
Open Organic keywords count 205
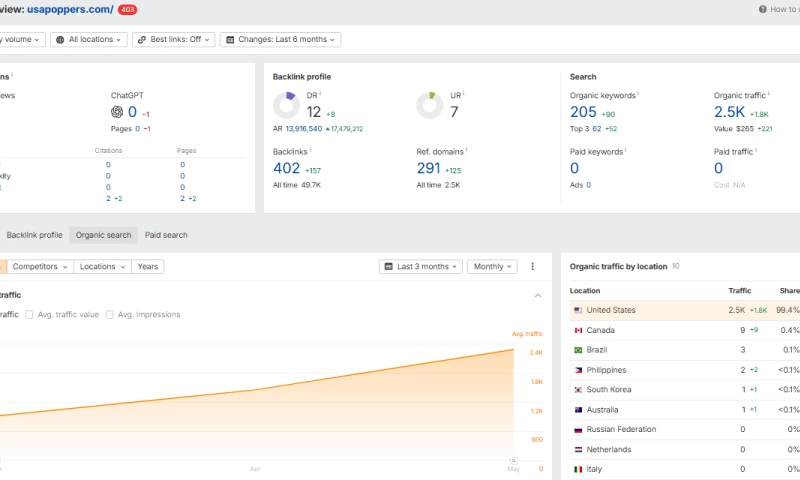pyautogui.click(x=583, y=112)
